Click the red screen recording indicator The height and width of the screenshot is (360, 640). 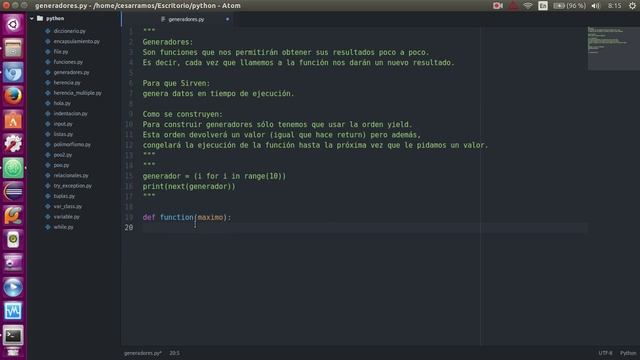tap(498, 6)
